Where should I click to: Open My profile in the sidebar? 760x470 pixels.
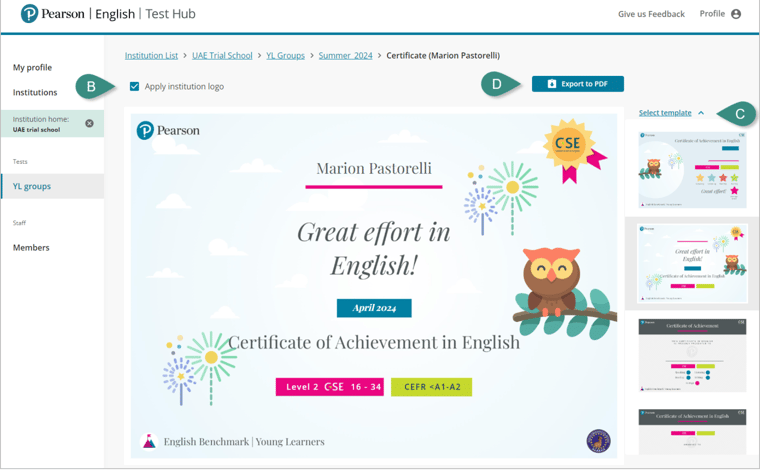click(32, 67)
